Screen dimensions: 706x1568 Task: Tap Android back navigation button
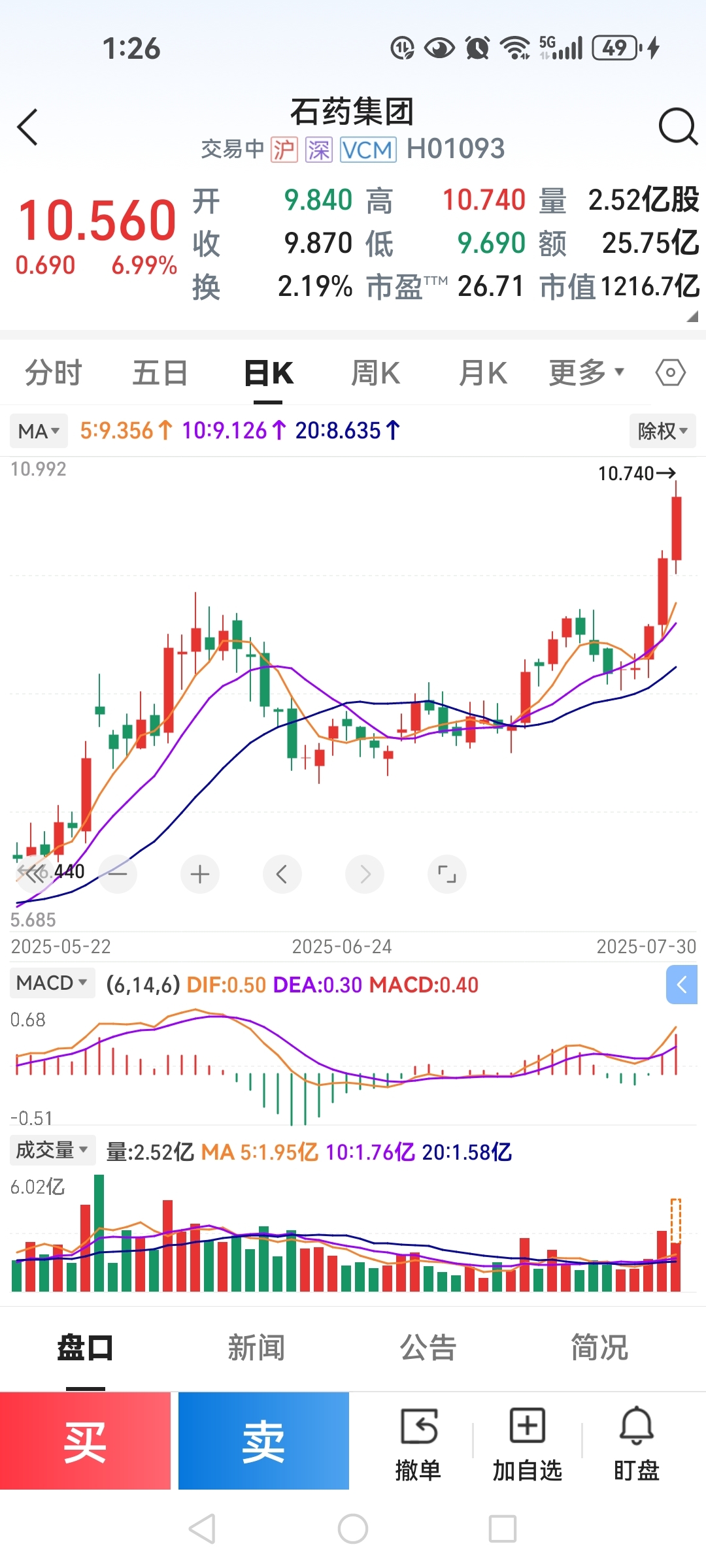[x=202, y=1529]
